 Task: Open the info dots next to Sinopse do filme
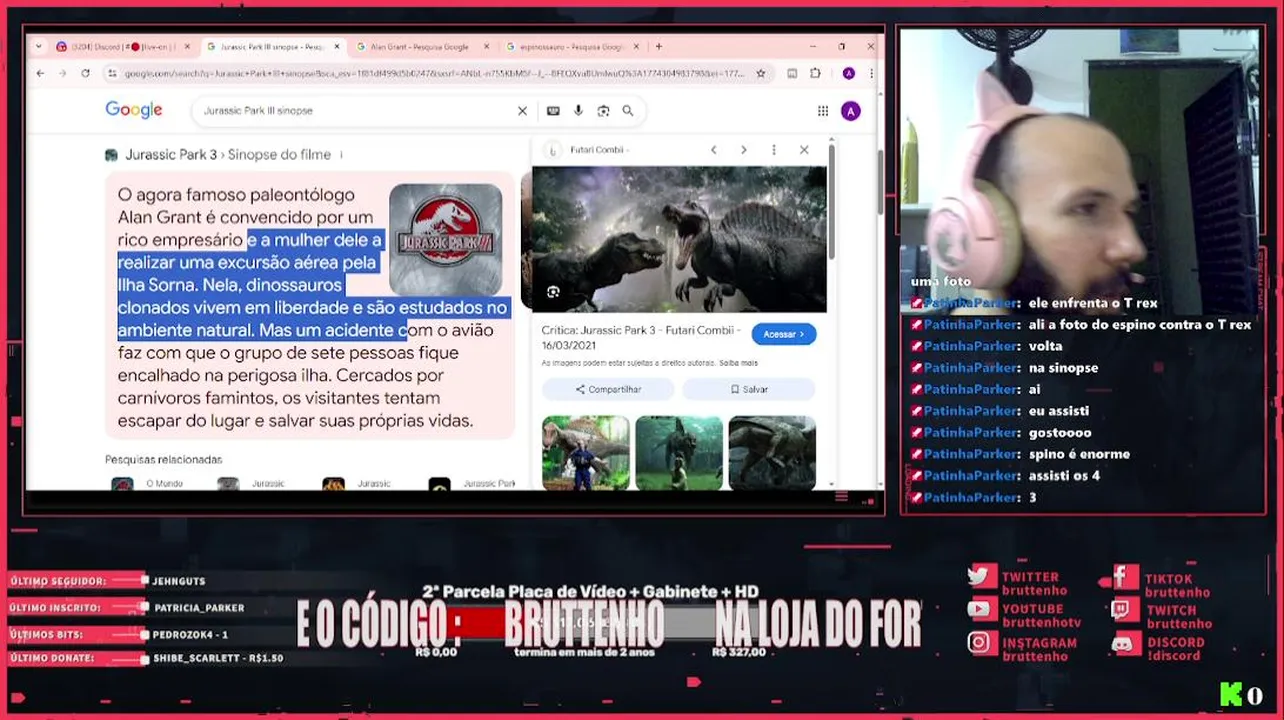342,155
